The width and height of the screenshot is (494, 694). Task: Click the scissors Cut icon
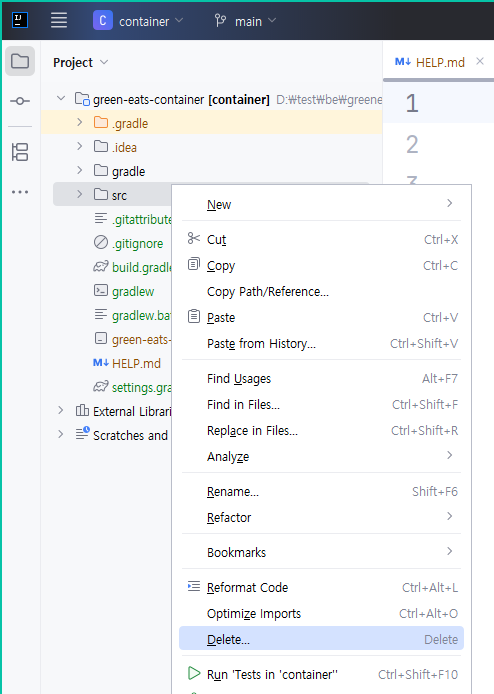pyautogui.click(x=194, y=238)
